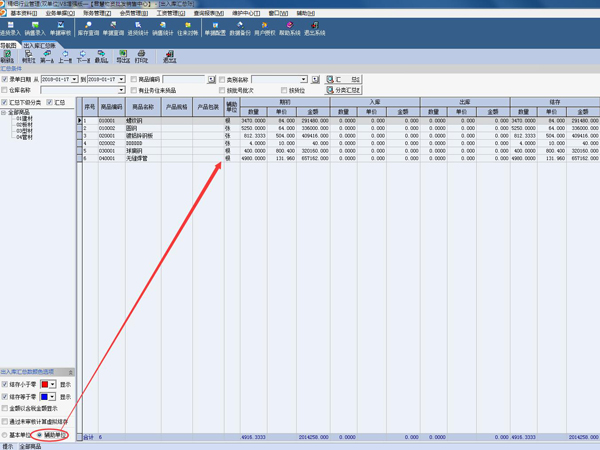The image size is (600, 450).
Task: Collapse the 出入库汇总数颜色选项 panel
Action: coord(71,372)
